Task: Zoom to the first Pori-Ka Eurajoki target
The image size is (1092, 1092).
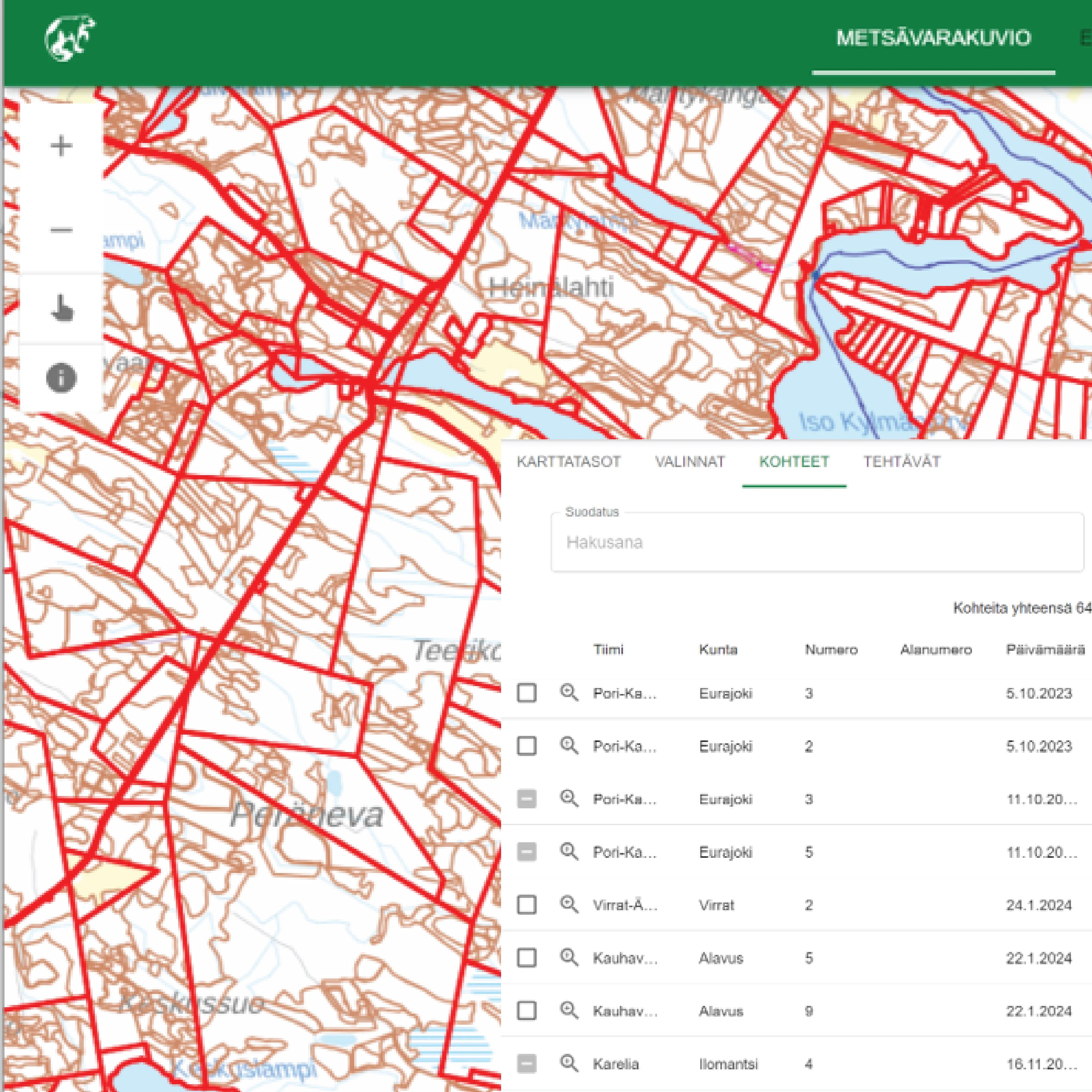Action: pos(570,693)
